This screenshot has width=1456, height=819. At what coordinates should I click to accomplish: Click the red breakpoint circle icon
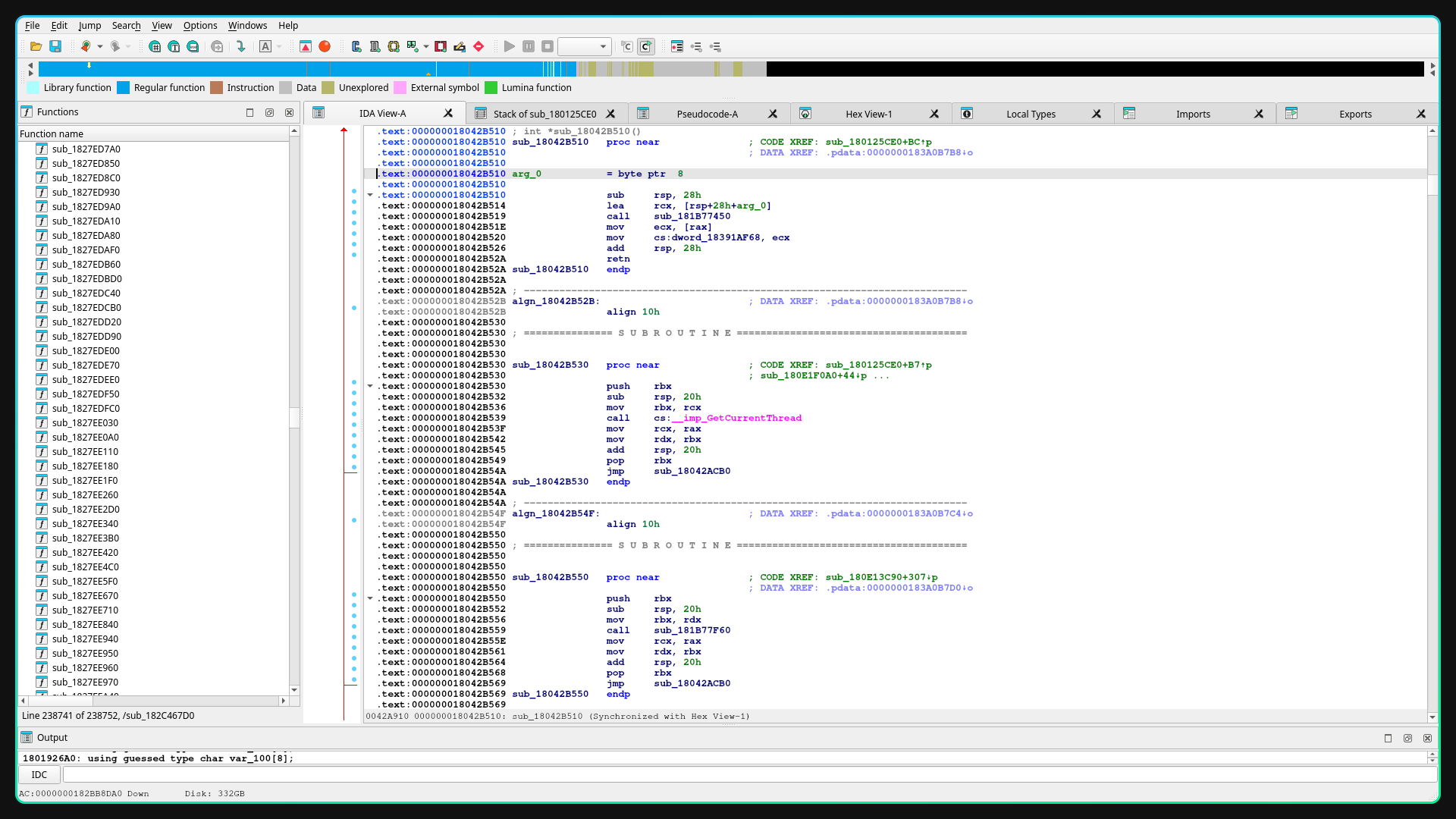click(x=325, y=47)
